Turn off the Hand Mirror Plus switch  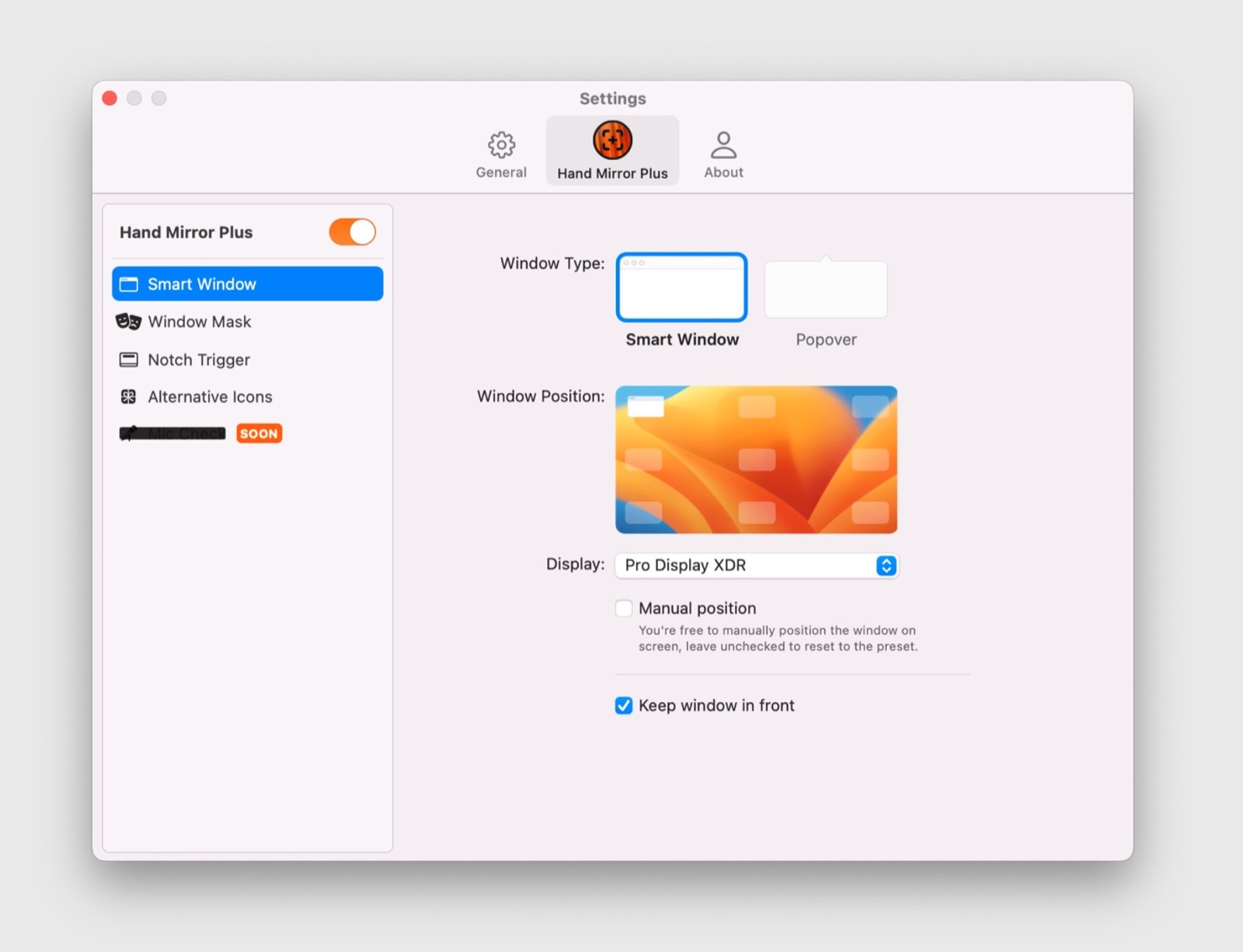(352, 232)
